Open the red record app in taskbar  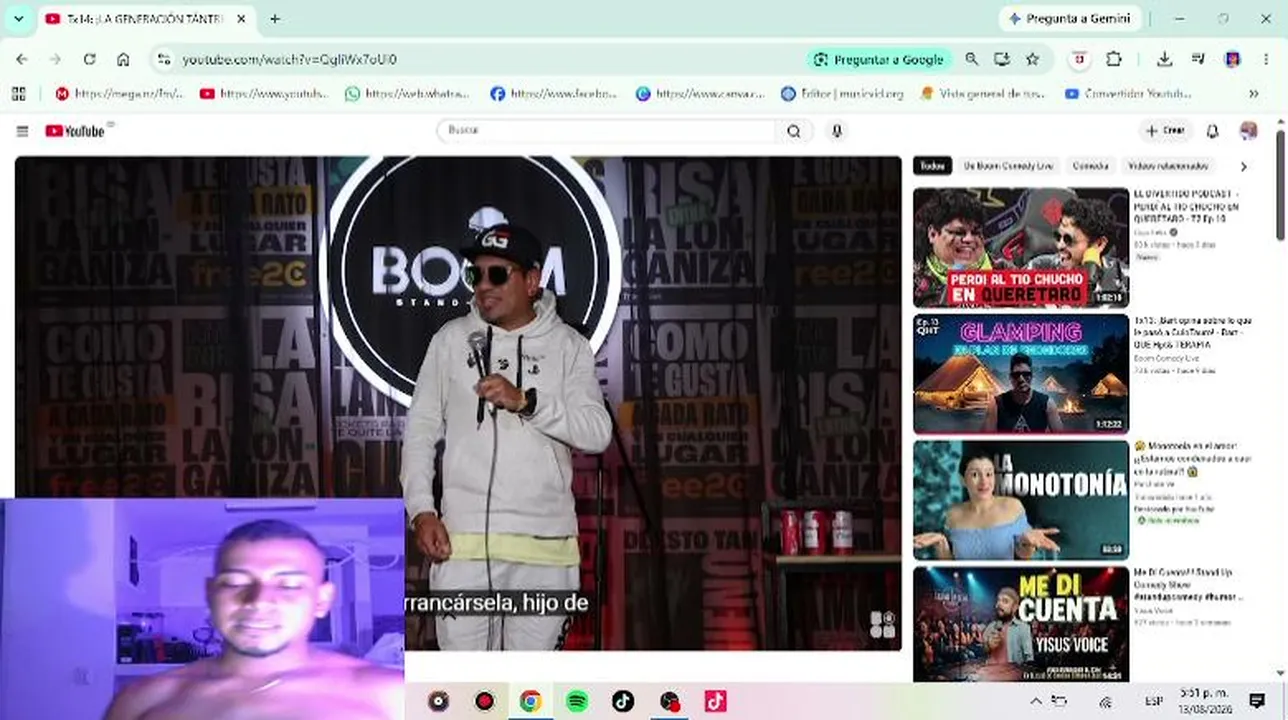(485, 701)
